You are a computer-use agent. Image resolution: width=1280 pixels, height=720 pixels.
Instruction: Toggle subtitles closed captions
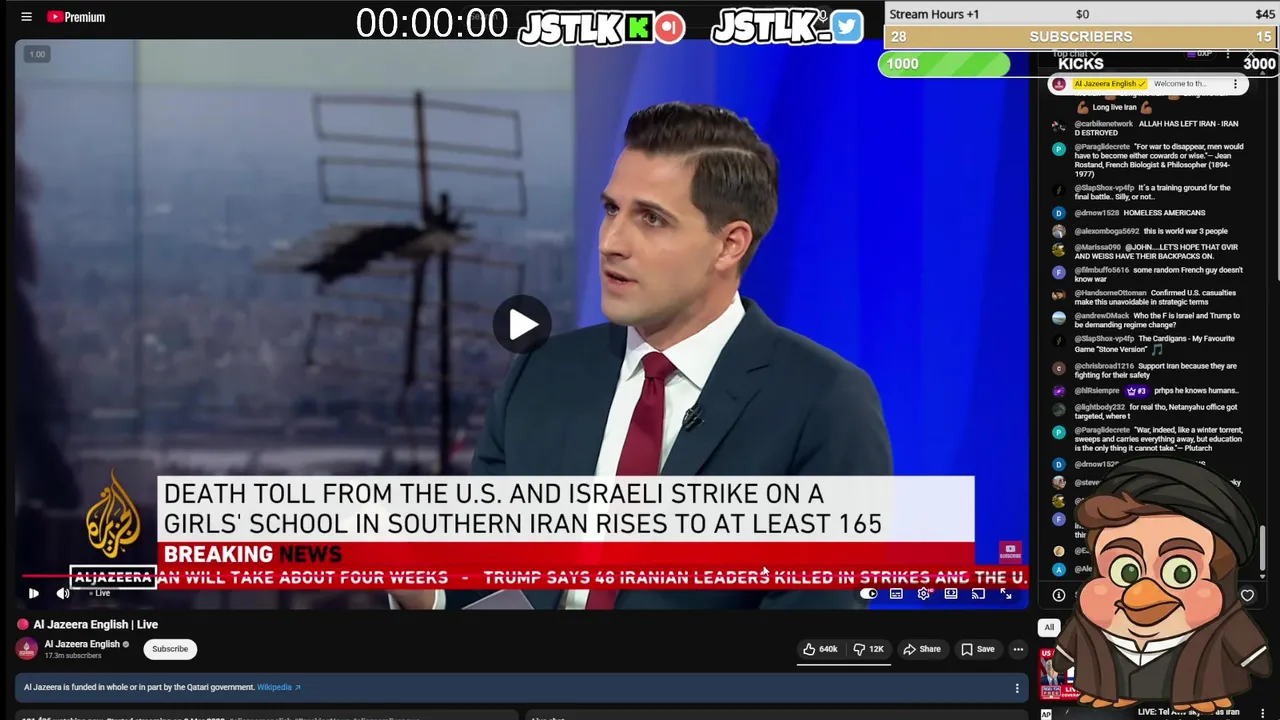896,594
